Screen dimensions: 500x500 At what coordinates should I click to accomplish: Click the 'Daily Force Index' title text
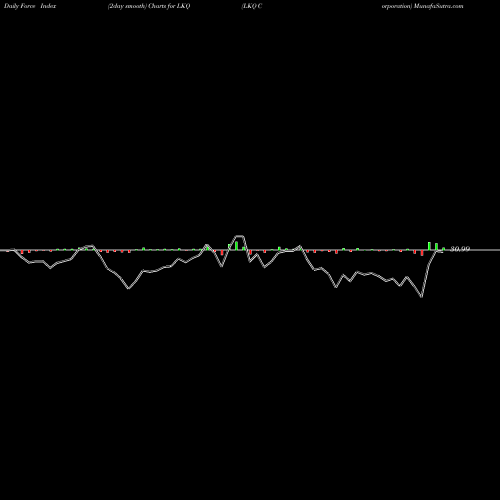point(30,6)
